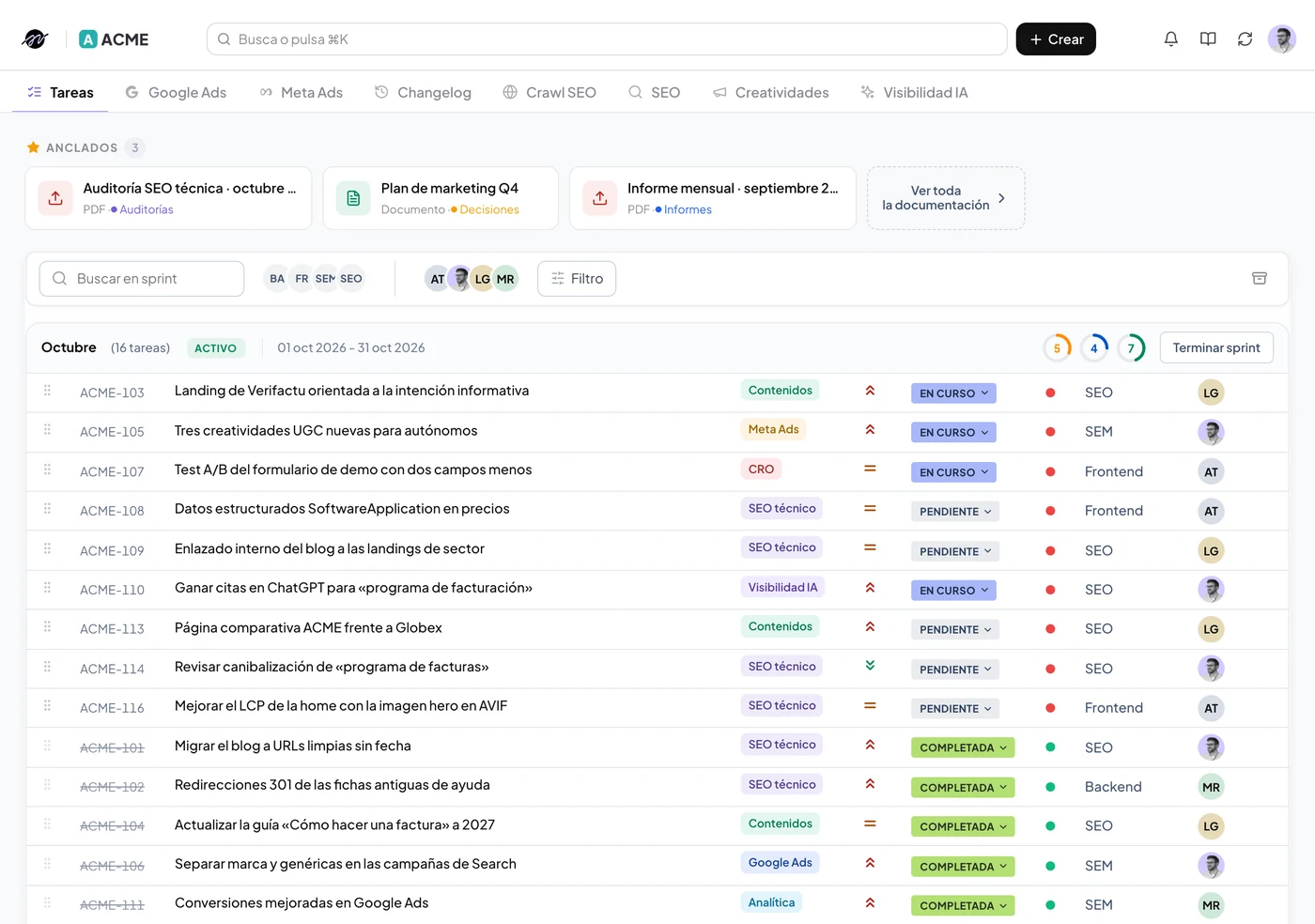Focus the Busca o pulsa ⌘K search field

(x=607, y=39)
